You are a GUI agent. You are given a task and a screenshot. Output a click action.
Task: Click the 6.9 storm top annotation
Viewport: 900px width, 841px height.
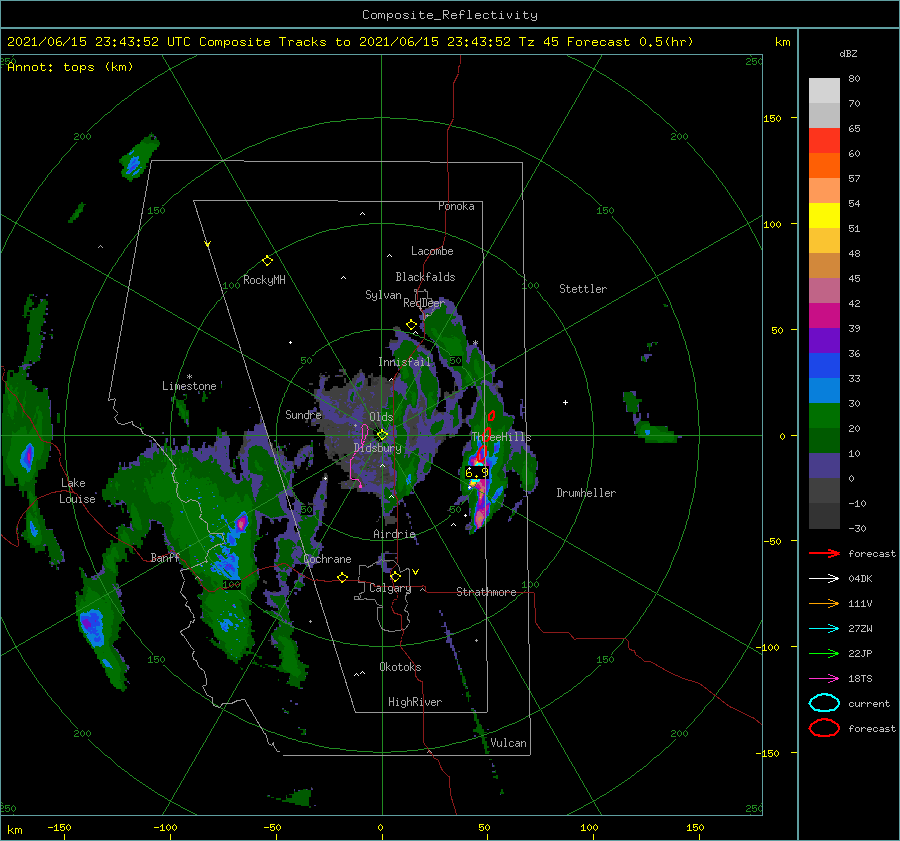click(476, 472)
